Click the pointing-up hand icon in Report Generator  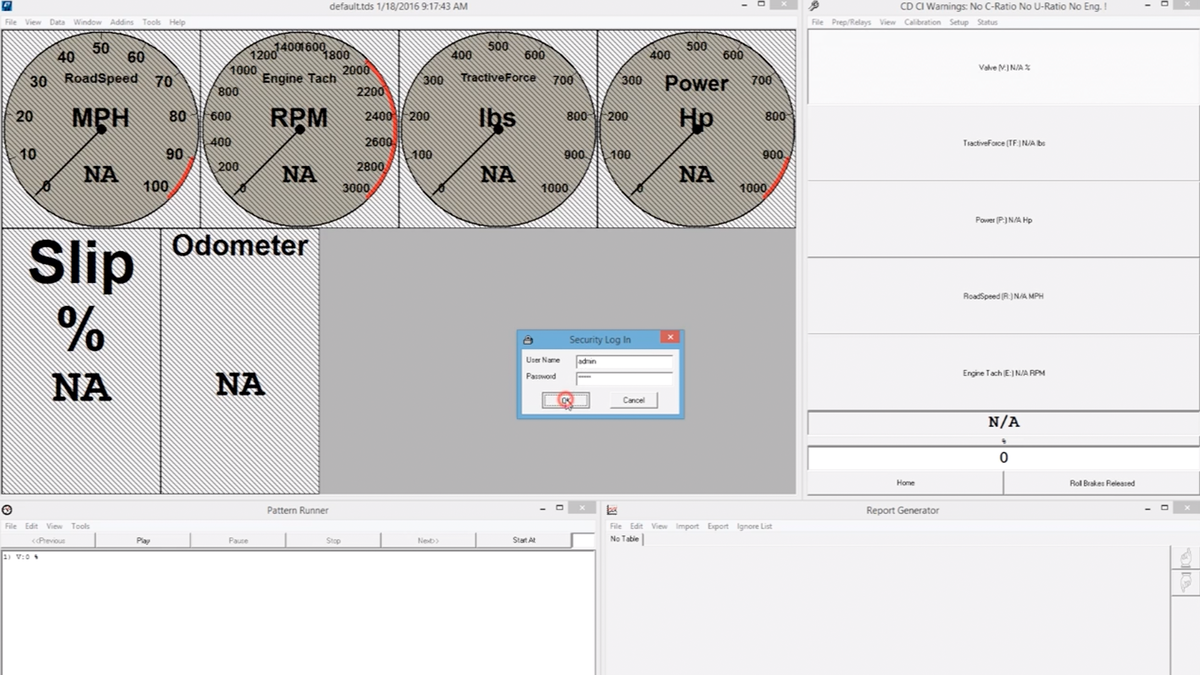pyautogui.click(x=1185, y=558)
